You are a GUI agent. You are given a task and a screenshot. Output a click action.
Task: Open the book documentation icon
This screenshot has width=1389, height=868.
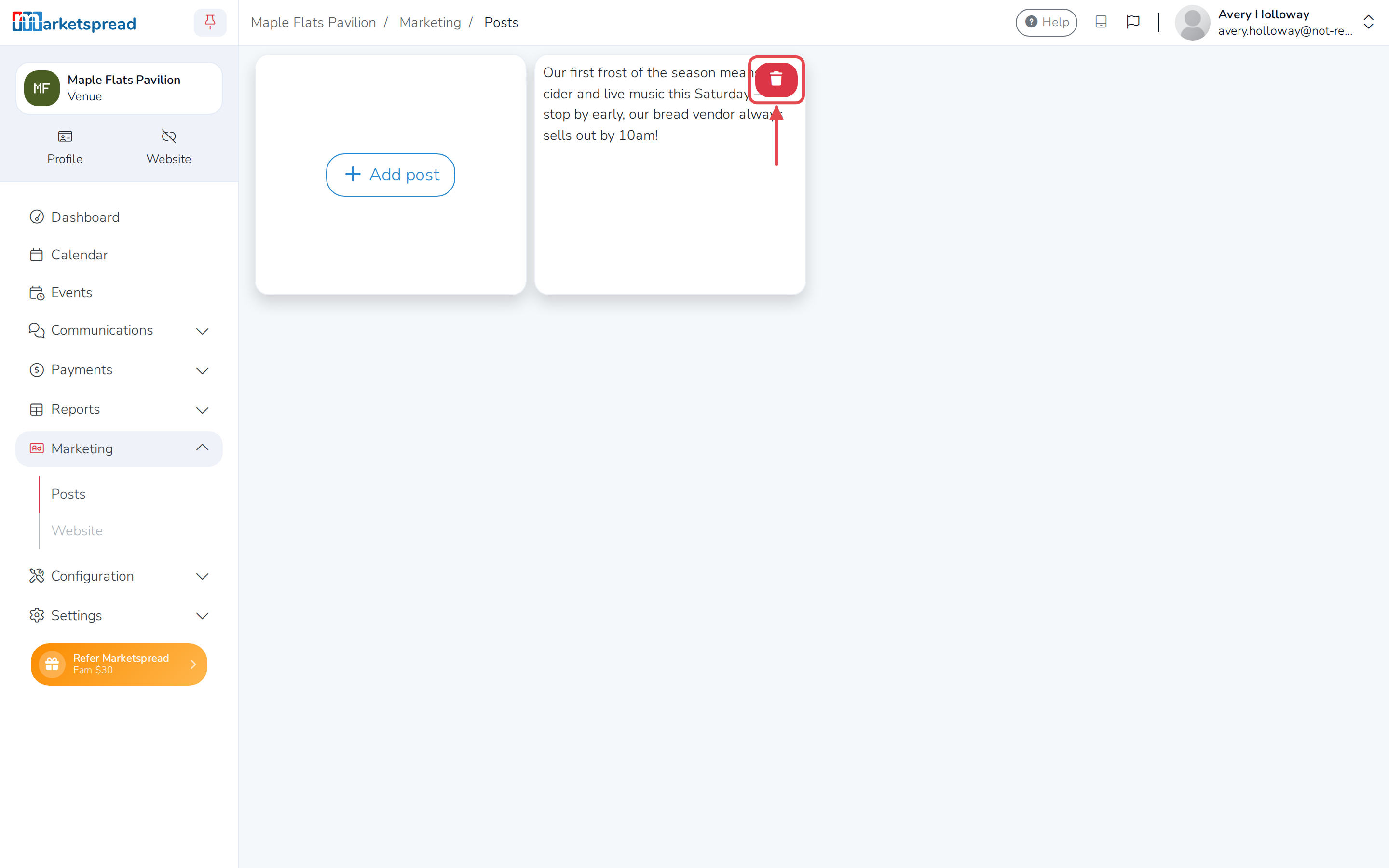(1100, 22)
